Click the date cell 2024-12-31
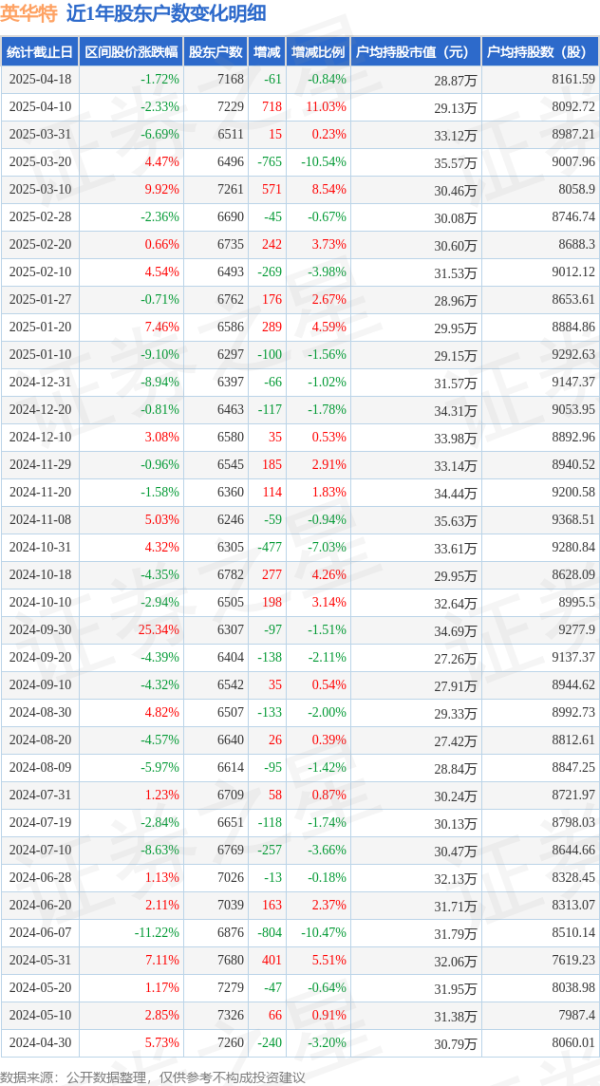Image resolution: width=600 pixels, height=1086 pixels. point(41,382)
